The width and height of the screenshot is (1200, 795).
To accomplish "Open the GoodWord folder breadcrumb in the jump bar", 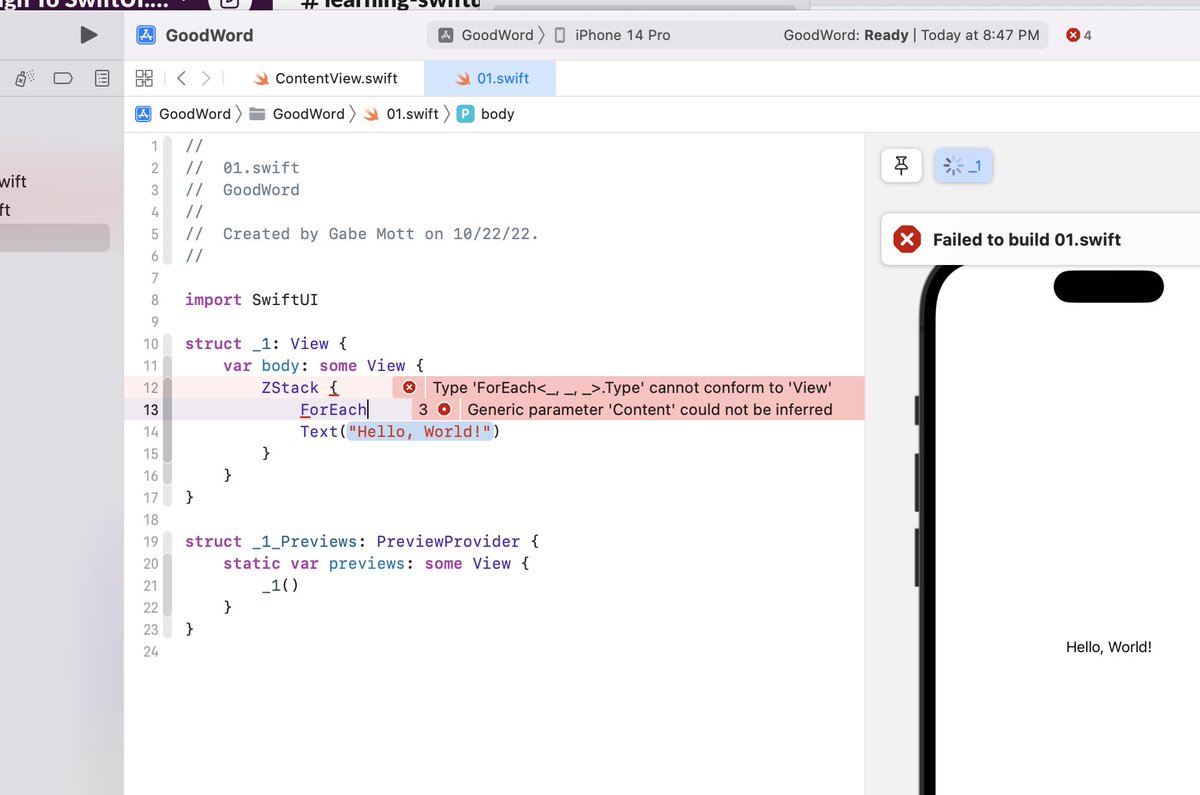I will point(297,114).
